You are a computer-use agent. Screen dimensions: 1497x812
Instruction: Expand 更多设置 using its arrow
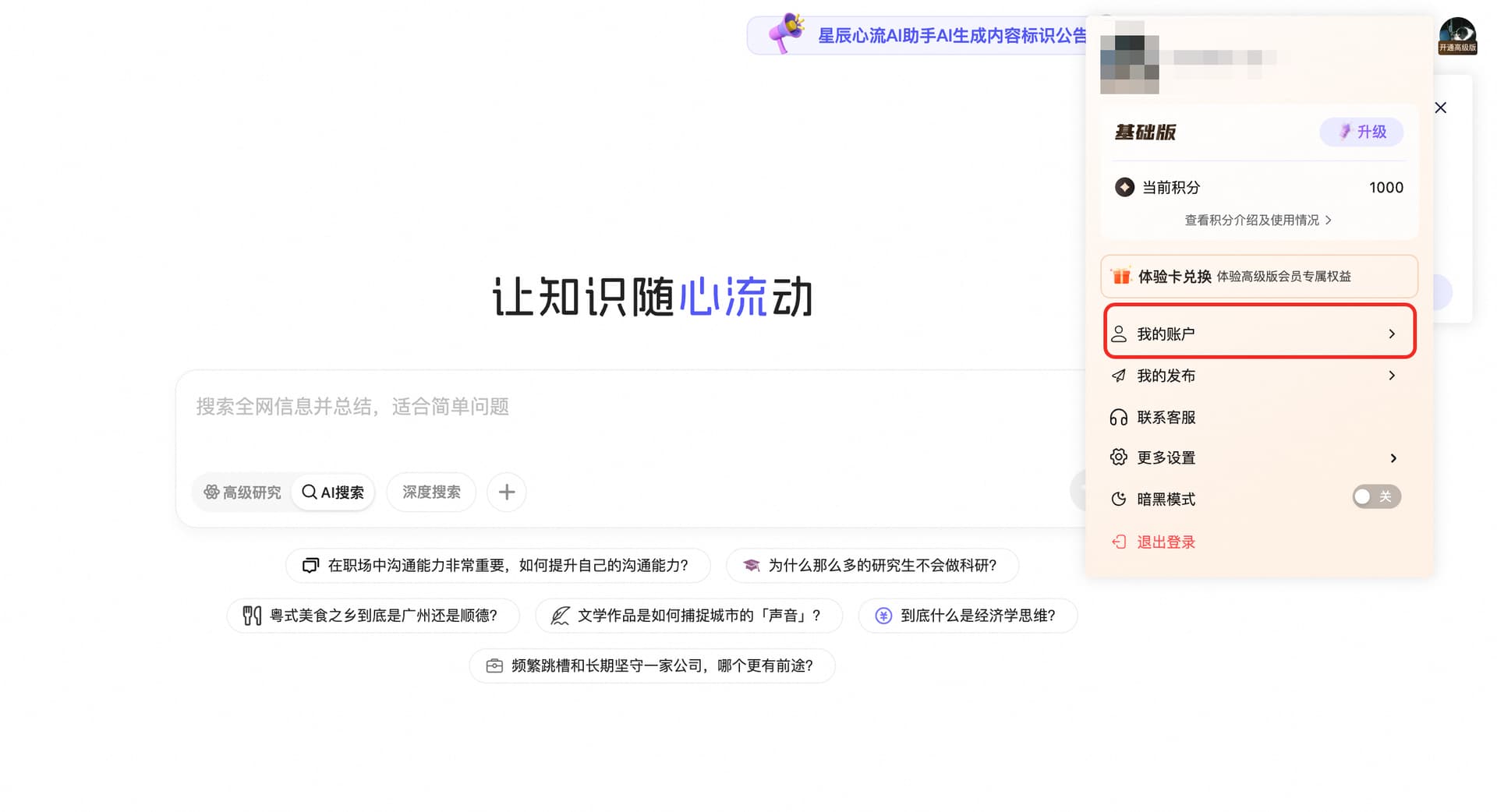(x=1393, y=458)
